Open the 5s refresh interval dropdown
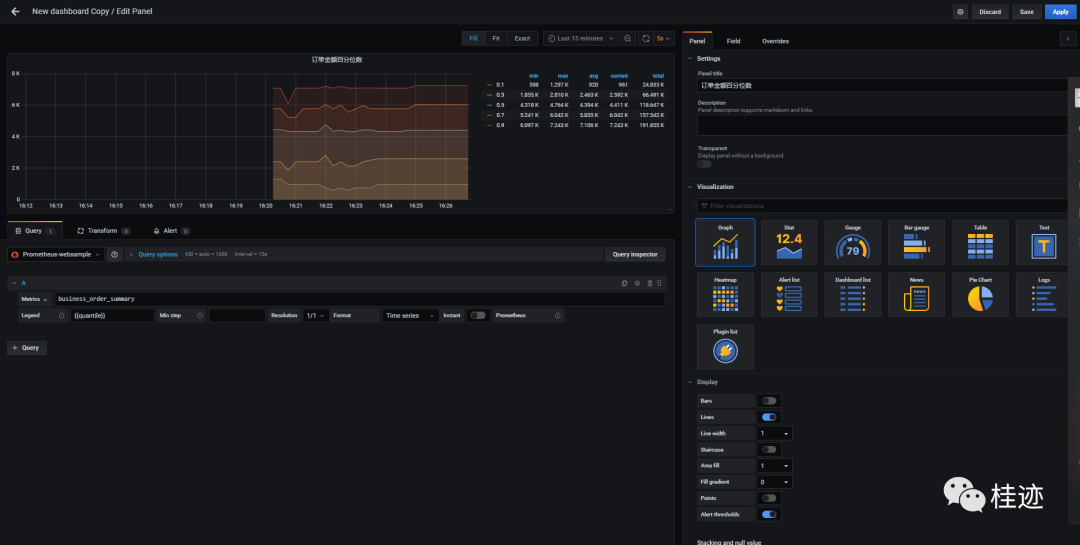 click(663, 39)
